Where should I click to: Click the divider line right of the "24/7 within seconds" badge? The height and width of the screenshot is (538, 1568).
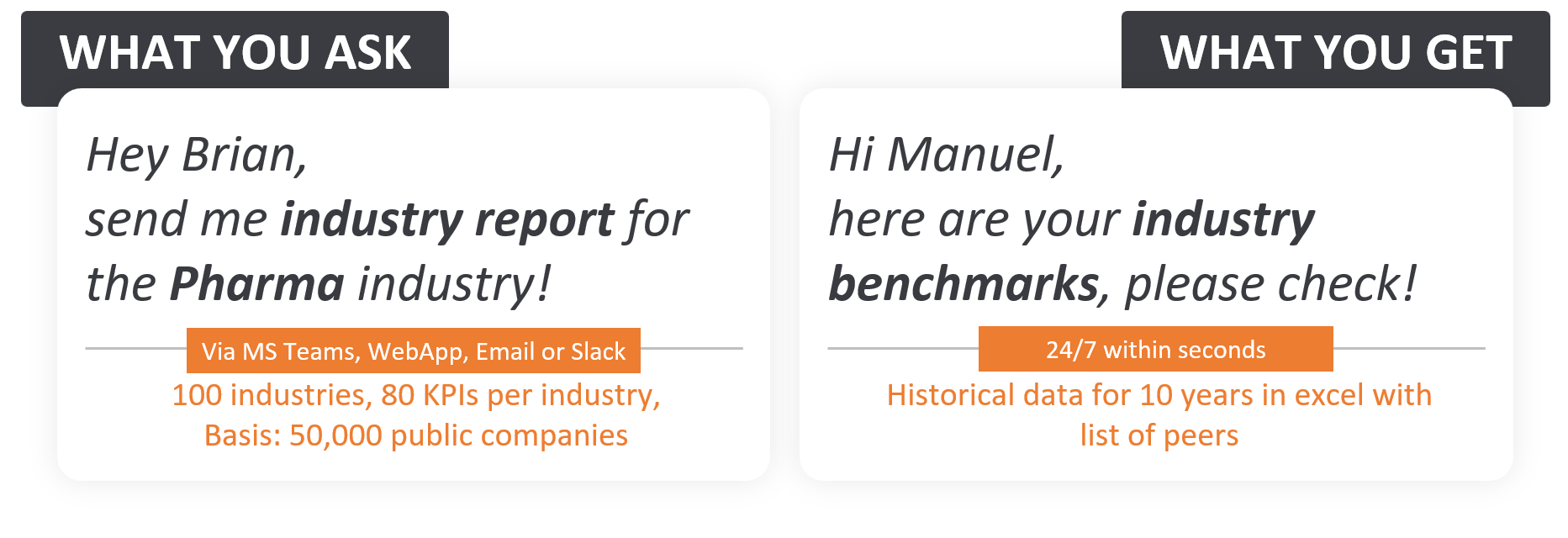tap(1409, 348)
